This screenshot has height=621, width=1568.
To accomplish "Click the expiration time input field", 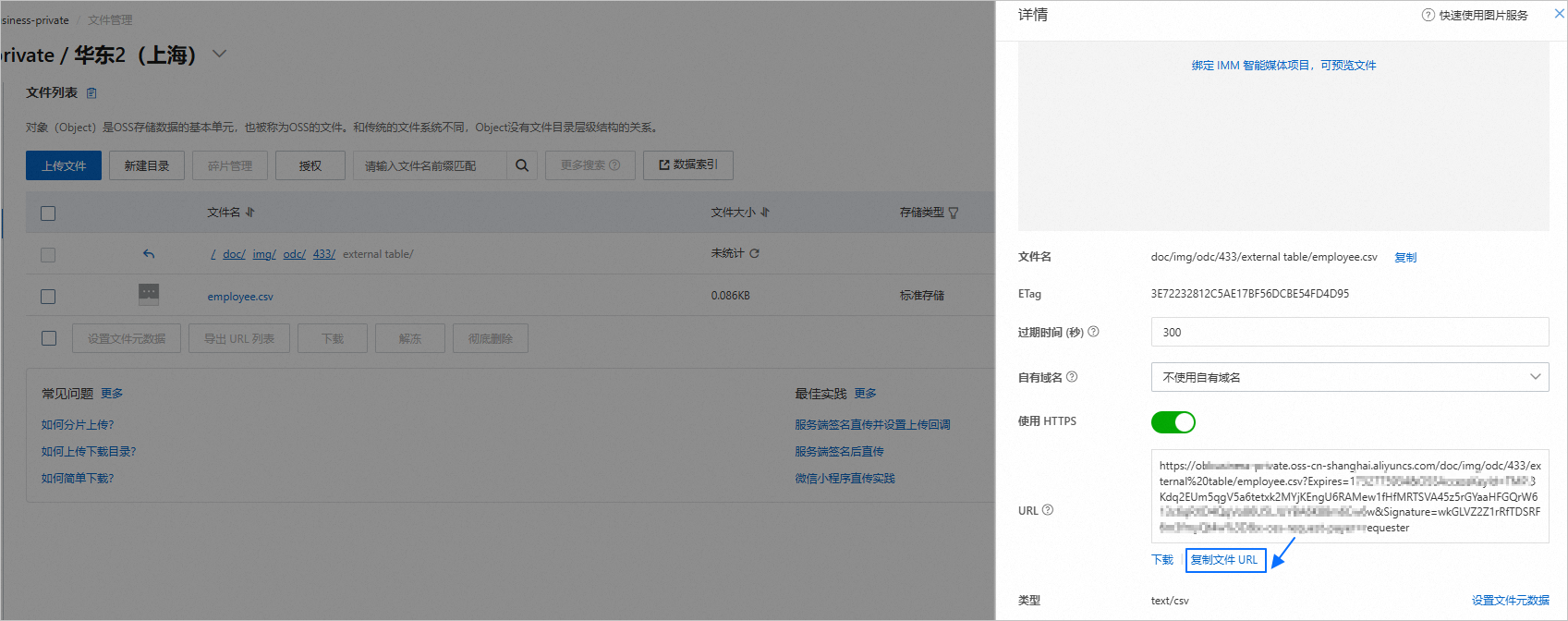I will click(1349, 332).
